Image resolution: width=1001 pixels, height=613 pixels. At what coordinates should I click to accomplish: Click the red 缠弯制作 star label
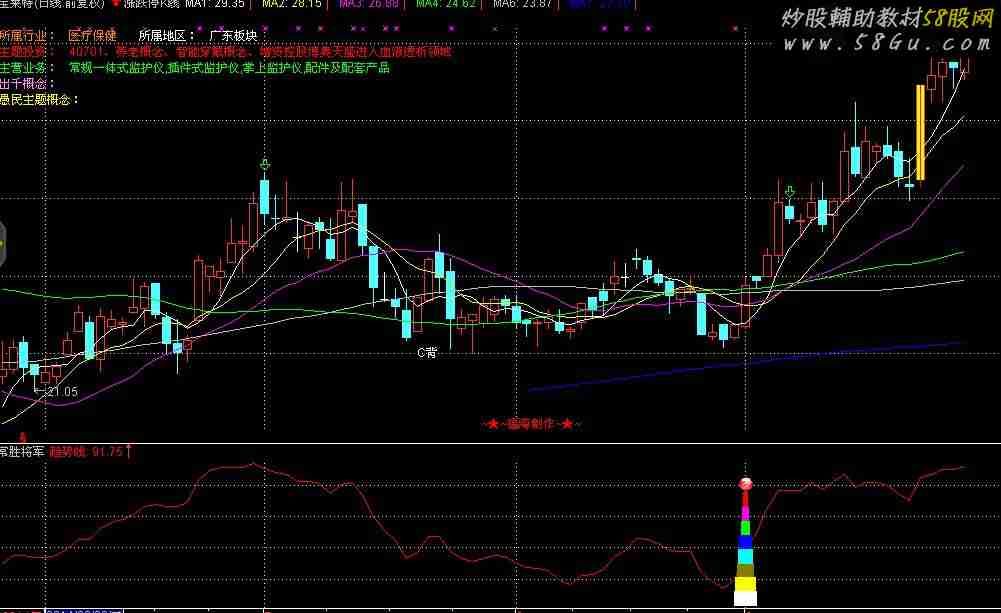(x=531, y=424)
